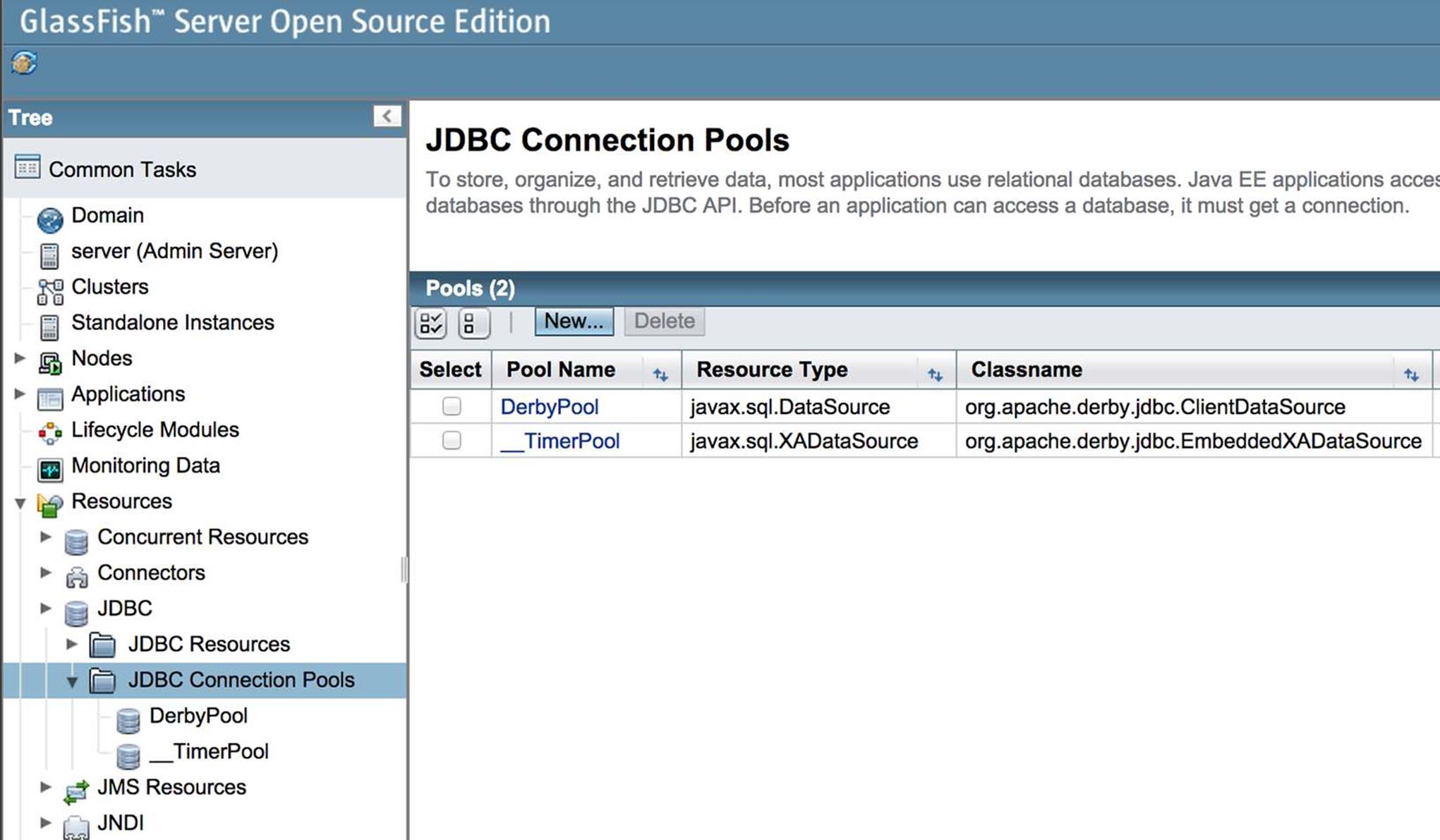Viewport: 1440px width, 840px height.
Task: Select DerbyPool in the tree
Action: (198, 716)
